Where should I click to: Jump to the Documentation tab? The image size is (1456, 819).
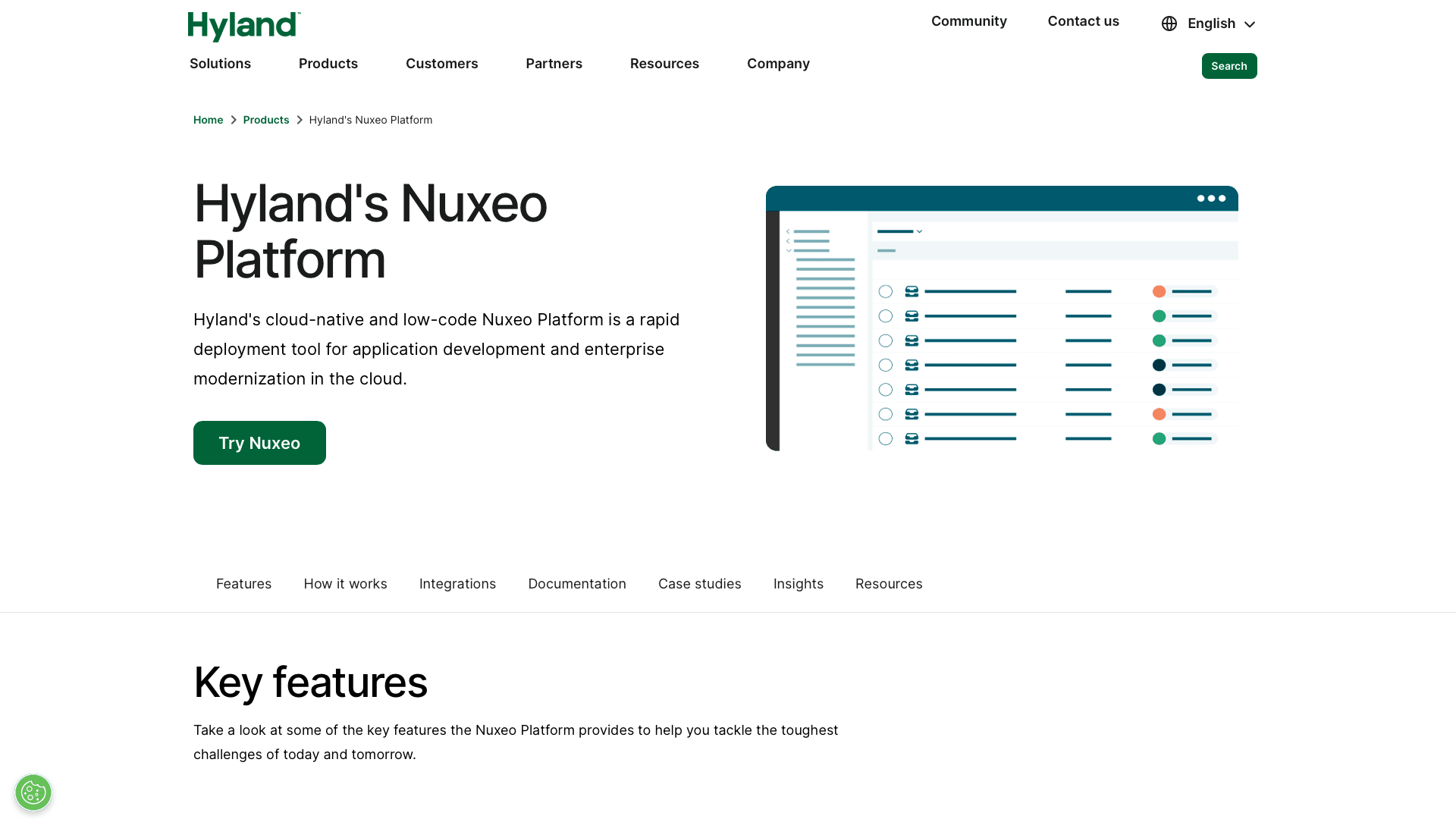tap(577, 584)
